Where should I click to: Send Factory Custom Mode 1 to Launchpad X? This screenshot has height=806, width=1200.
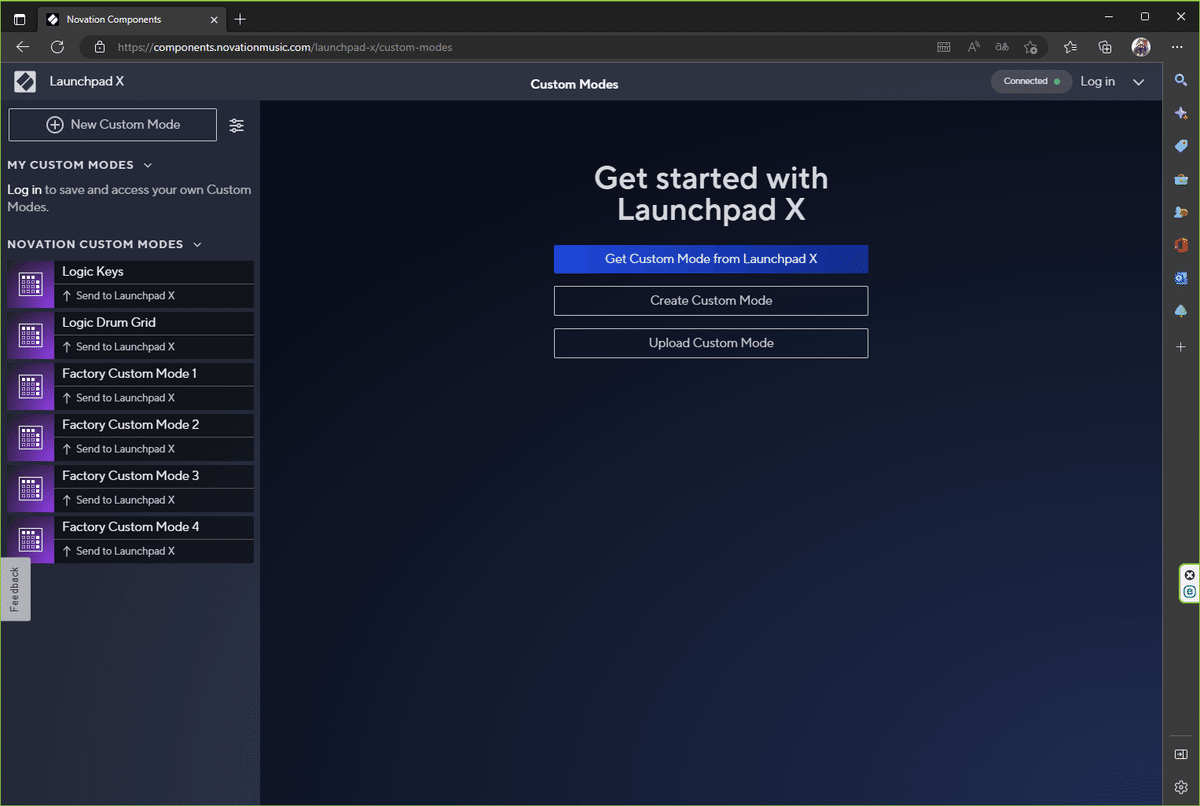tap(153, 398)
